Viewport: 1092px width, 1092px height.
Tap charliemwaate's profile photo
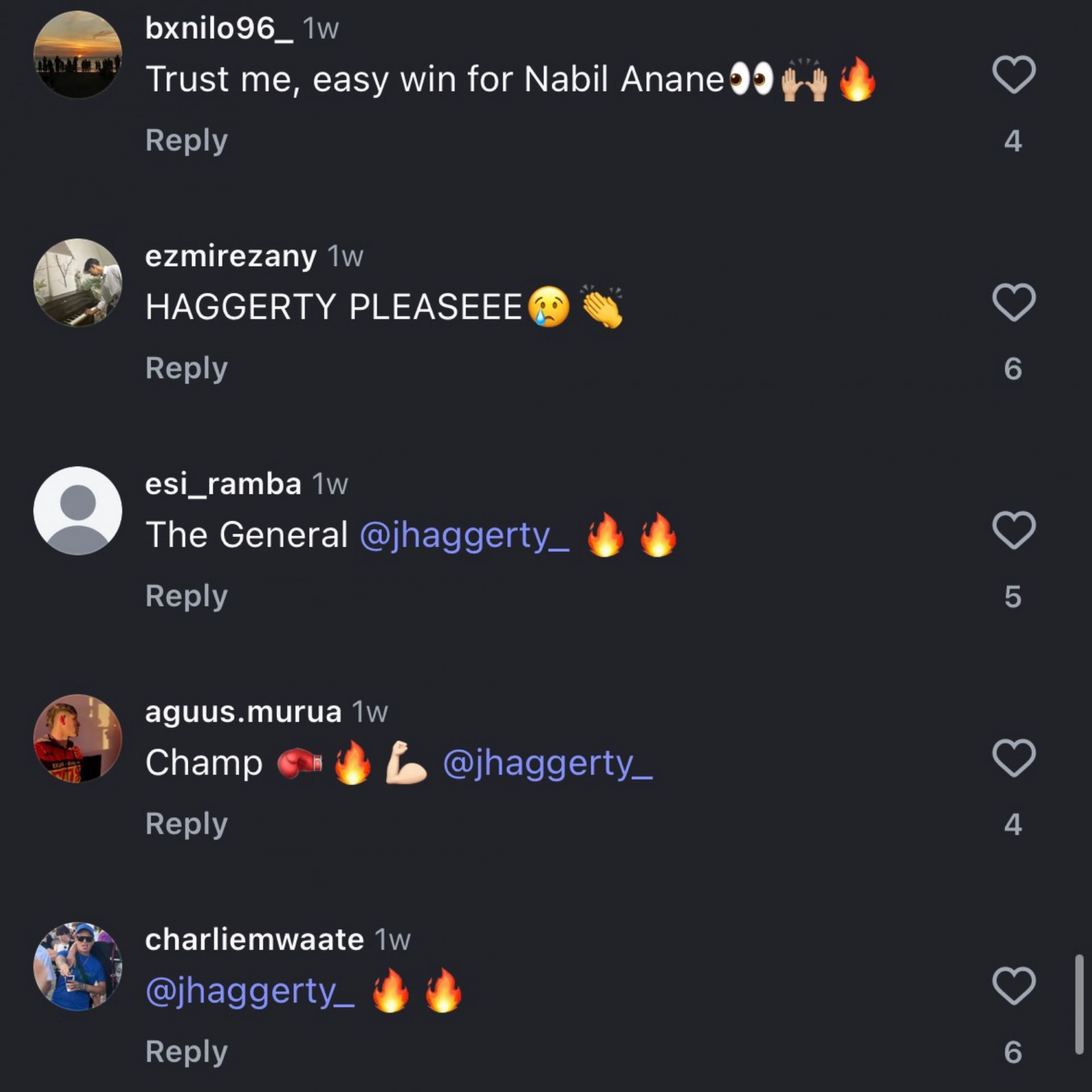point(78,966)
